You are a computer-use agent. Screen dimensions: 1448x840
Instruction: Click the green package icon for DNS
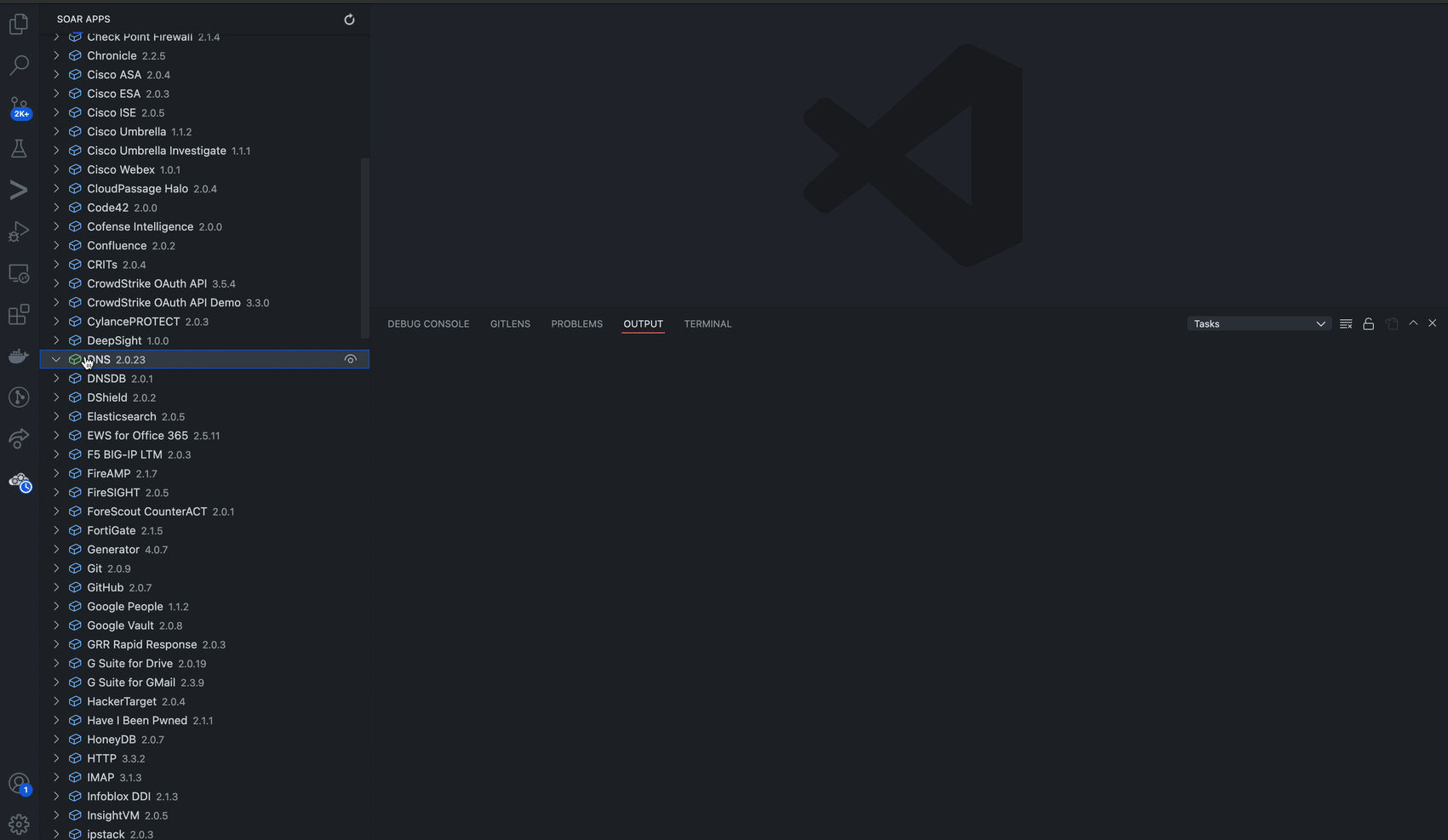pos(75,359)
